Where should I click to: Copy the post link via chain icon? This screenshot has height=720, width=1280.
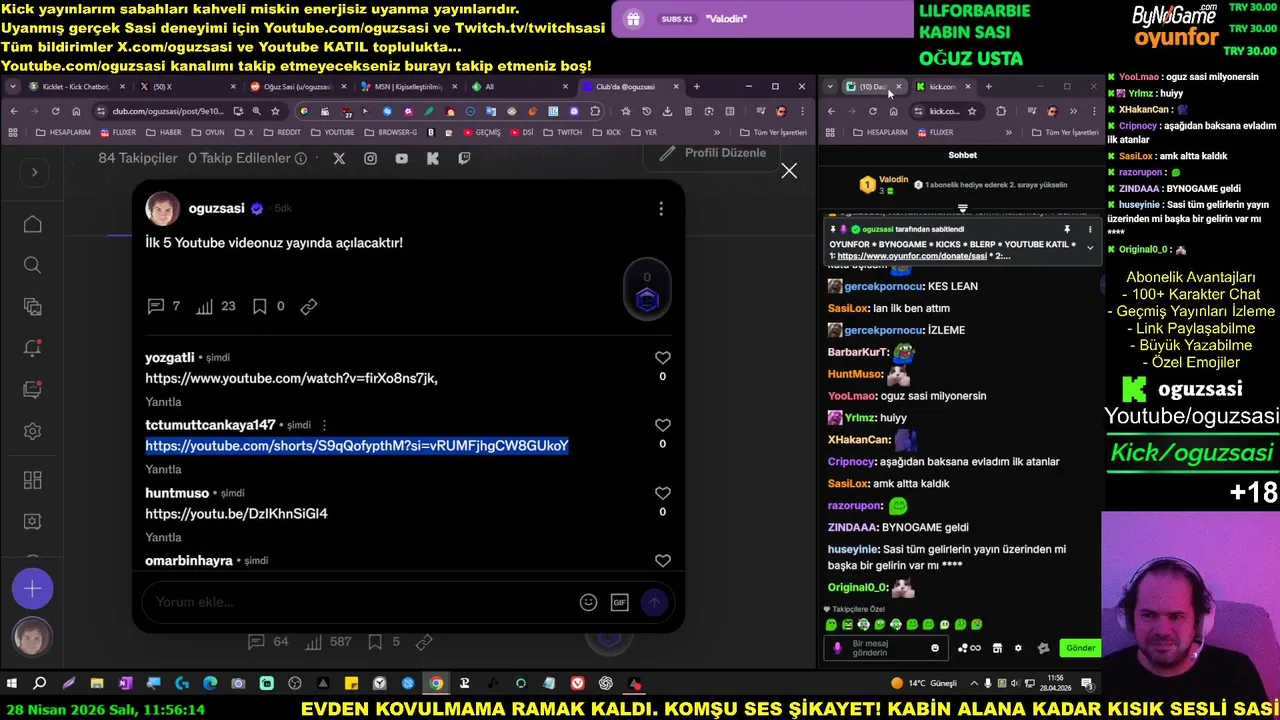tap(309, 306)
